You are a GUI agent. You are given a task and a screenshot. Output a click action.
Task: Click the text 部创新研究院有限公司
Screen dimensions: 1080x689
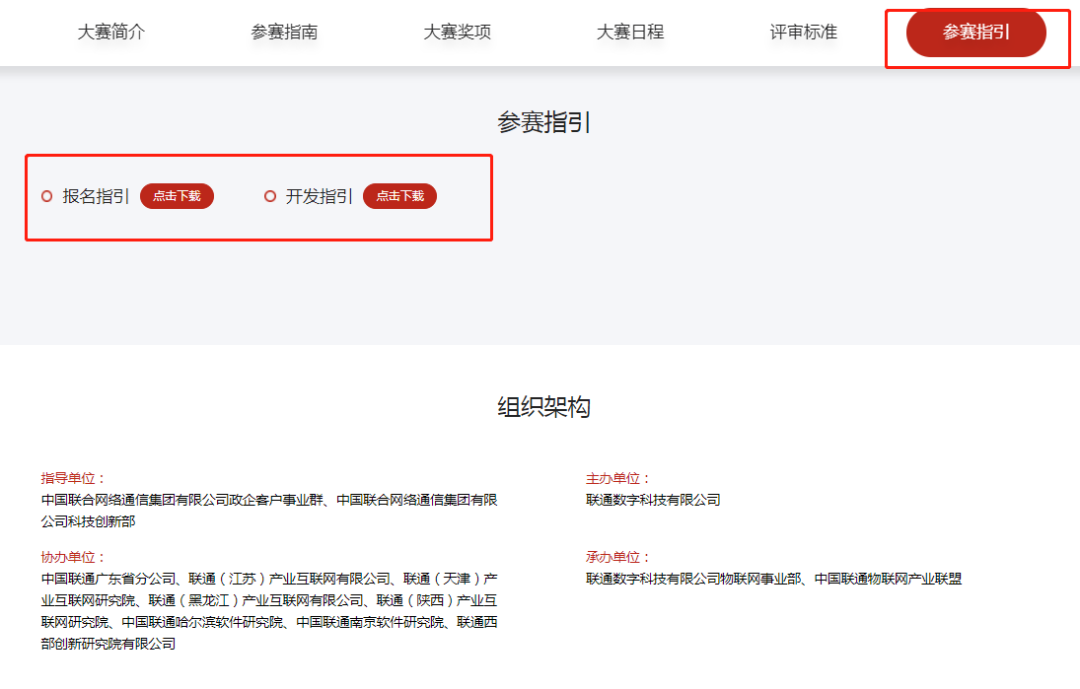click(x=108, y=644)
